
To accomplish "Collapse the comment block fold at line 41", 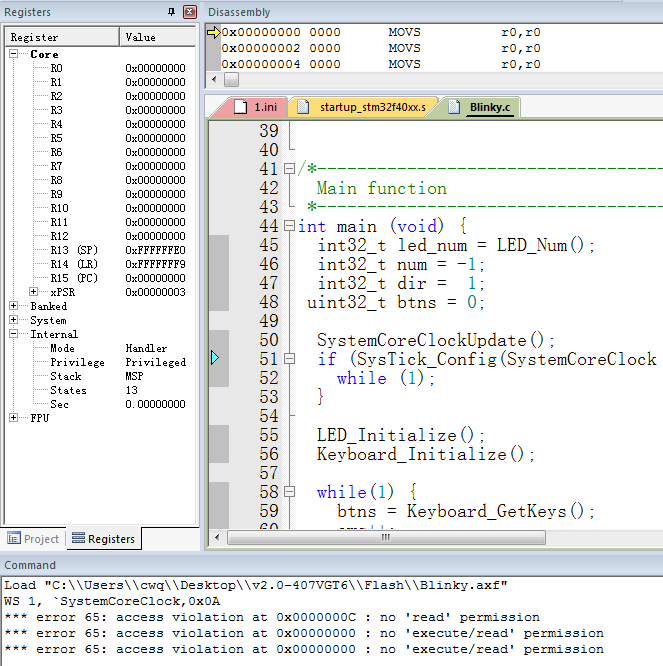I will (x=289, y=169).
